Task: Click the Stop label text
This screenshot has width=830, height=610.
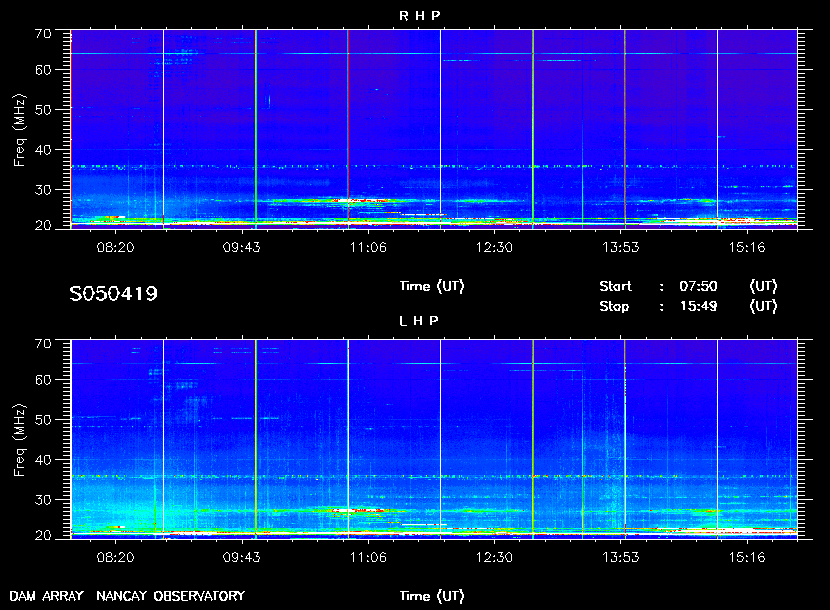Action: [x=614, y=307]
